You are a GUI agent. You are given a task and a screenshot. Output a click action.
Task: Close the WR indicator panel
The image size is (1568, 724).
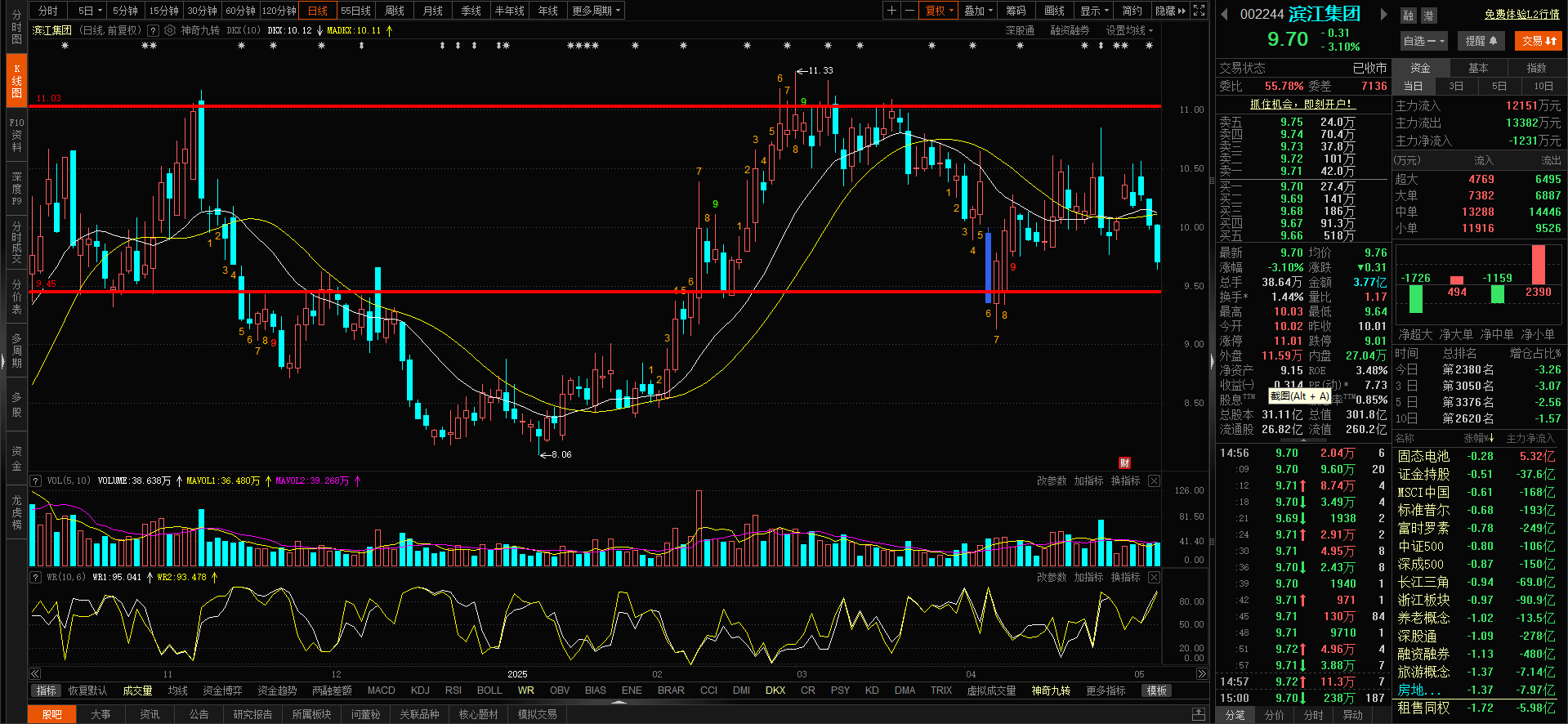click(x=1154, y=577)
